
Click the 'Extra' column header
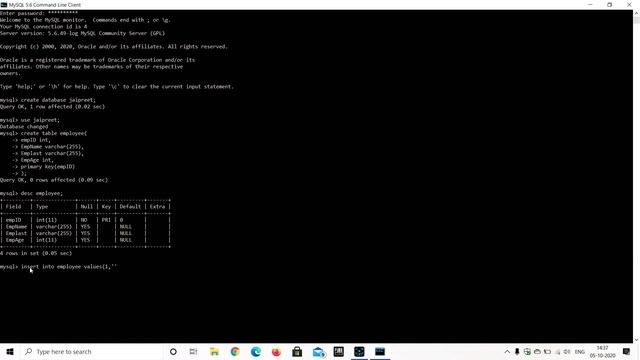tap(157, 207)
